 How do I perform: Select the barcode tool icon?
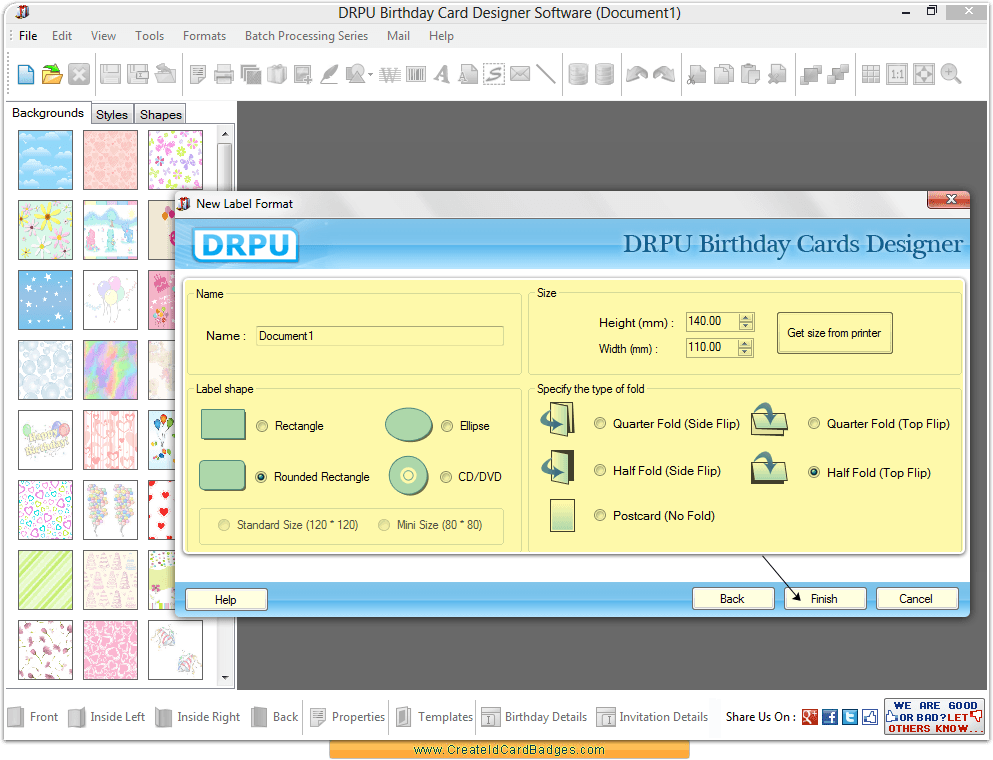[416, 75]
